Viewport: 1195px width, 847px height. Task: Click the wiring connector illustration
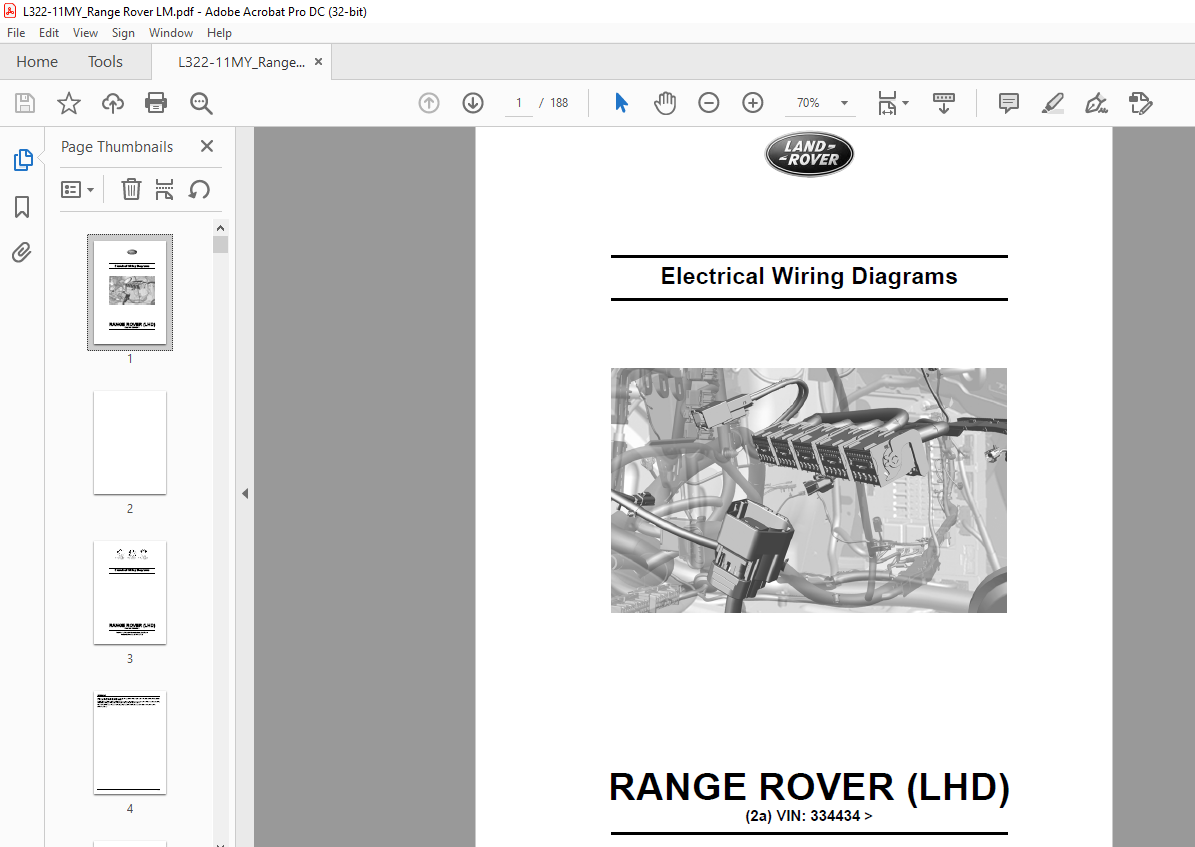pos(809,490)
